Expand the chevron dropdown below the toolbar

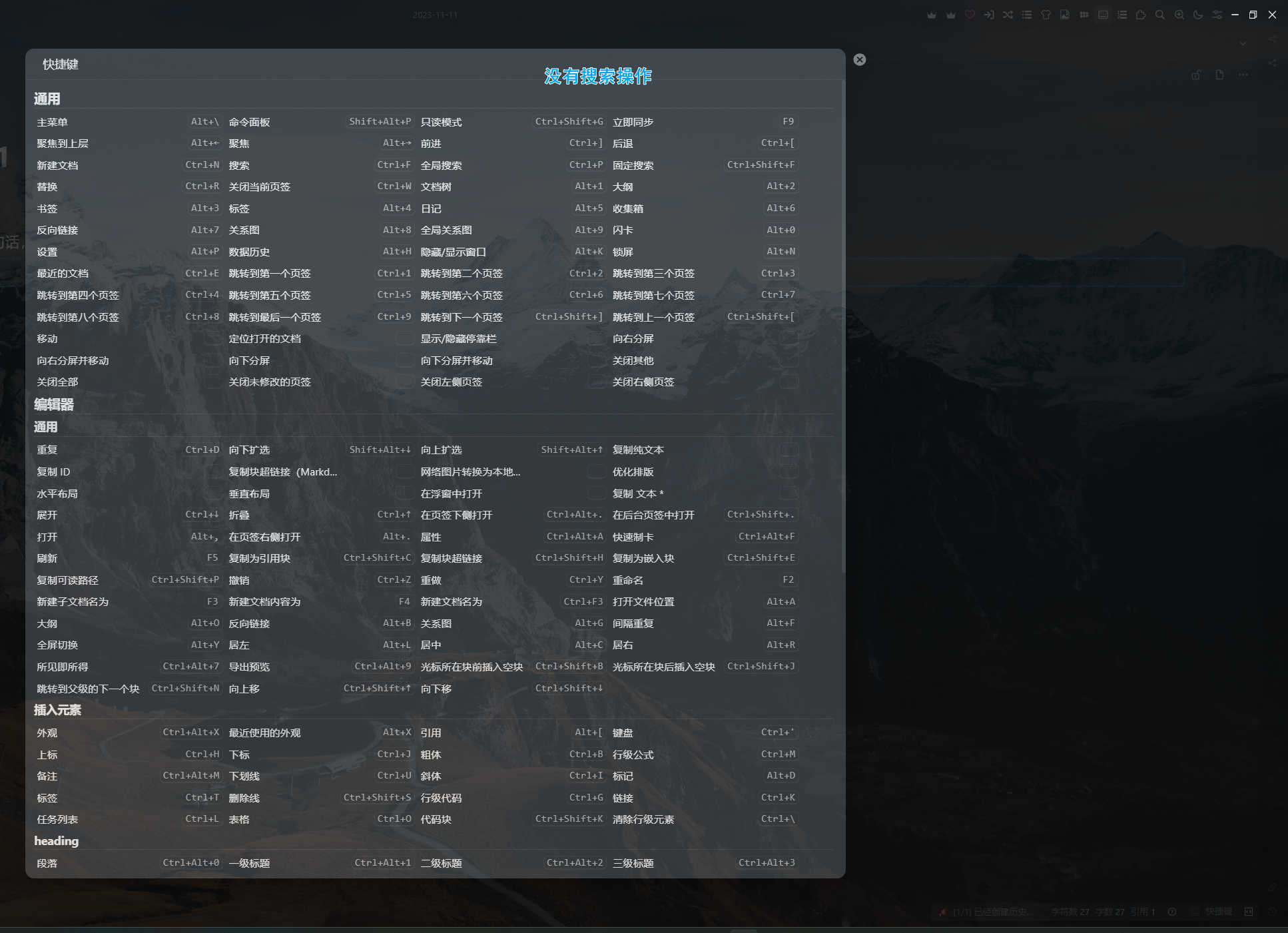(1243, 43)
